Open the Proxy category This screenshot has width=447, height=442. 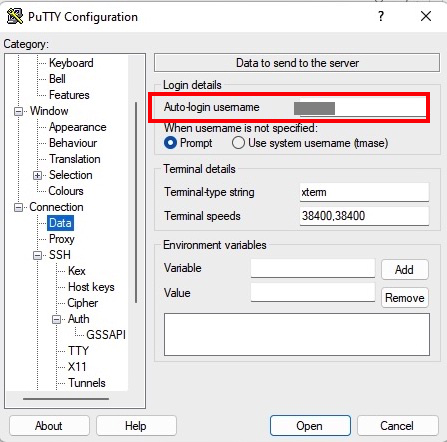click(62, 239)
